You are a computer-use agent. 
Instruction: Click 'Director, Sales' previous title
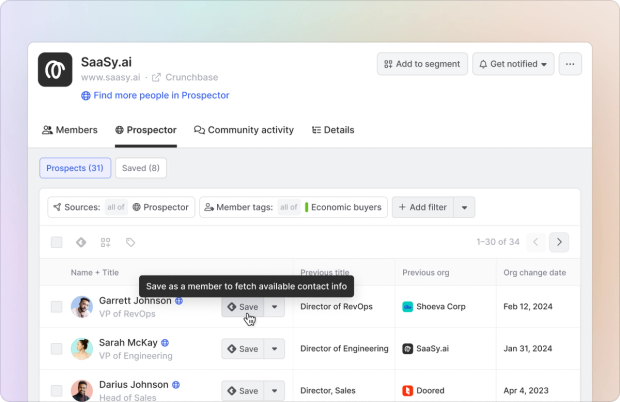(x=328, y=391)
